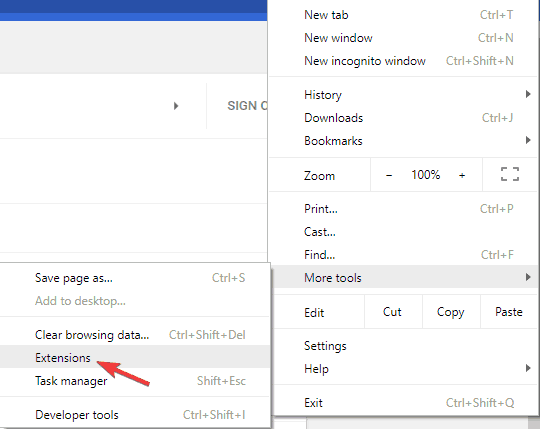Click the Cut edit button

[393, 312]
